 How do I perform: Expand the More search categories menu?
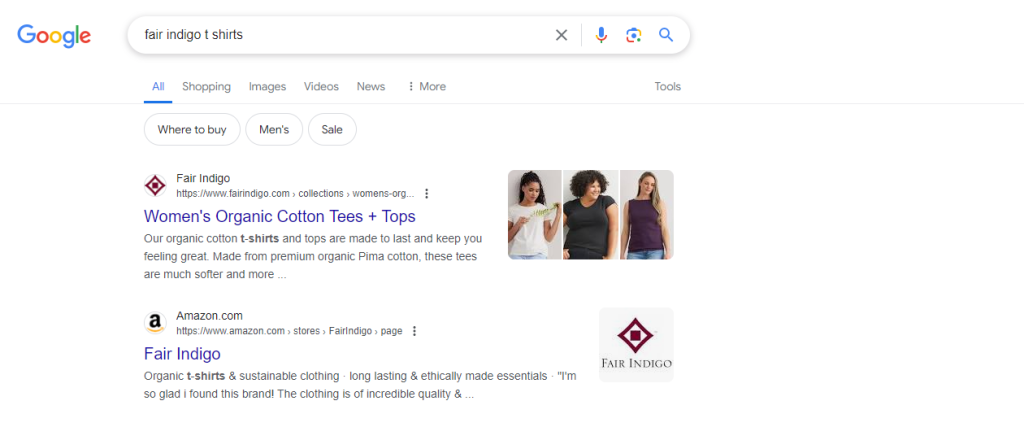pyautogui.click(x=426, y=86)
